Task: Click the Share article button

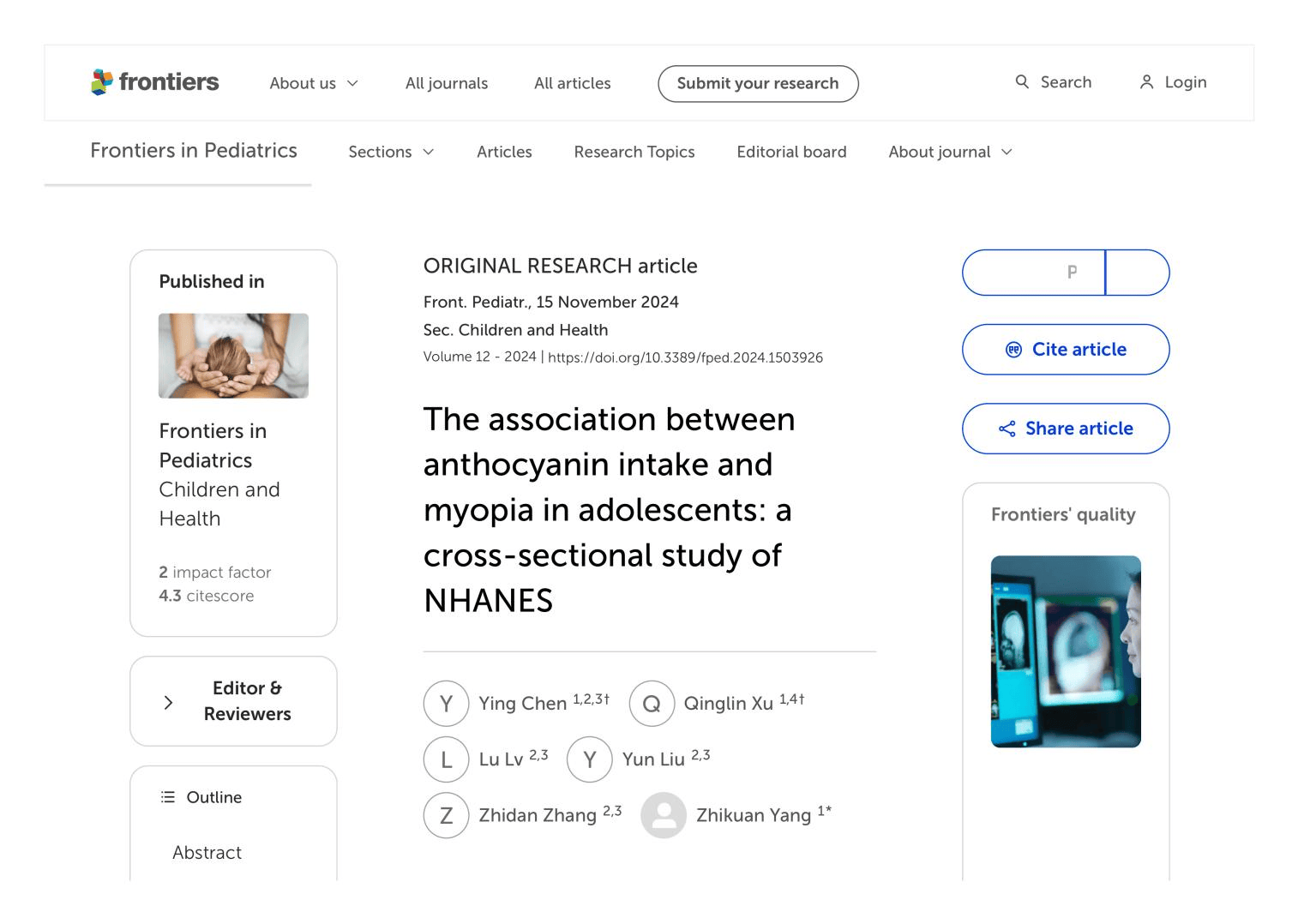Action: [x=1066, y=429]
